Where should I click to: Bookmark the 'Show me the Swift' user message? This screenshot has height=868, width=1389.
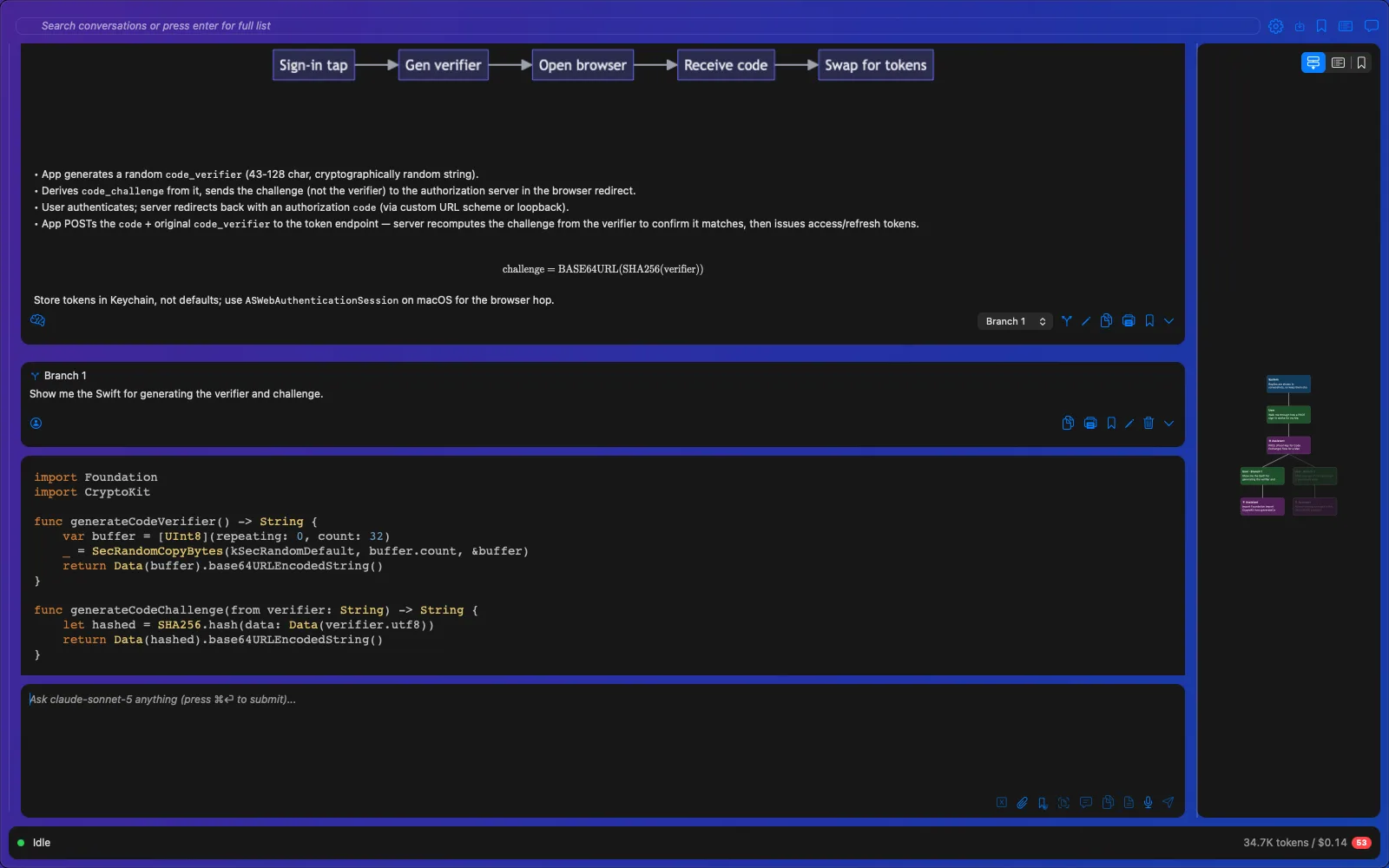point(1111,424)
